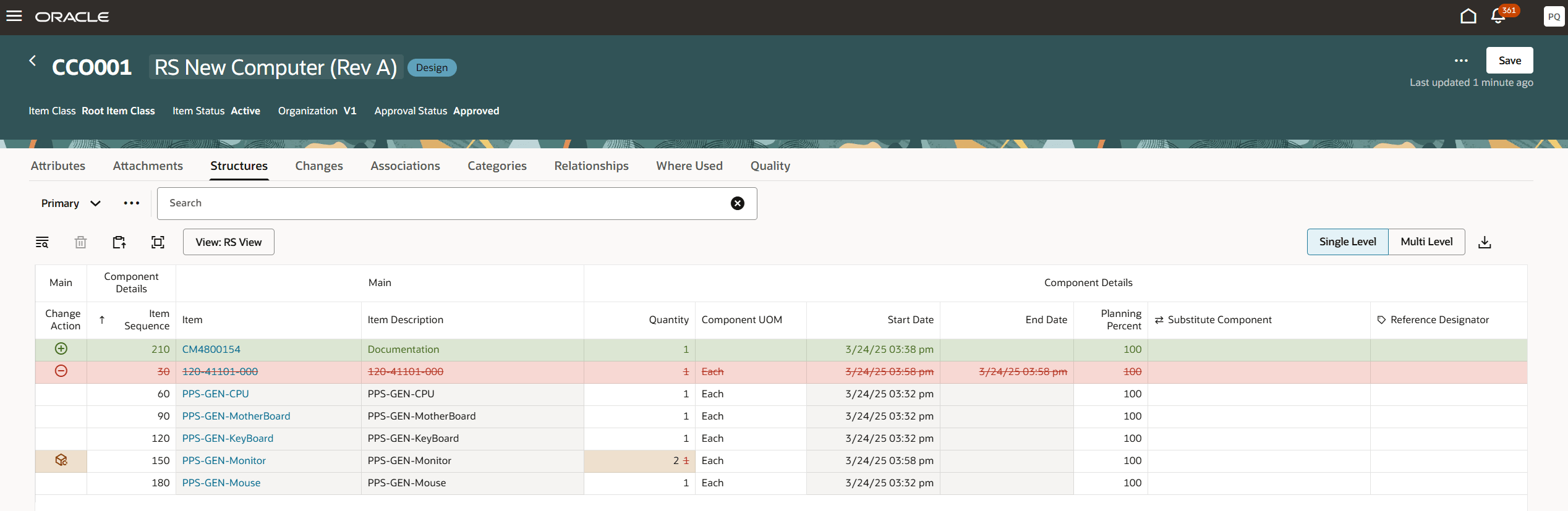This screenshot has height=511, width=1568.
Task: Open the PPS-GEN-Monitor item link
Action: pos(224,460)
